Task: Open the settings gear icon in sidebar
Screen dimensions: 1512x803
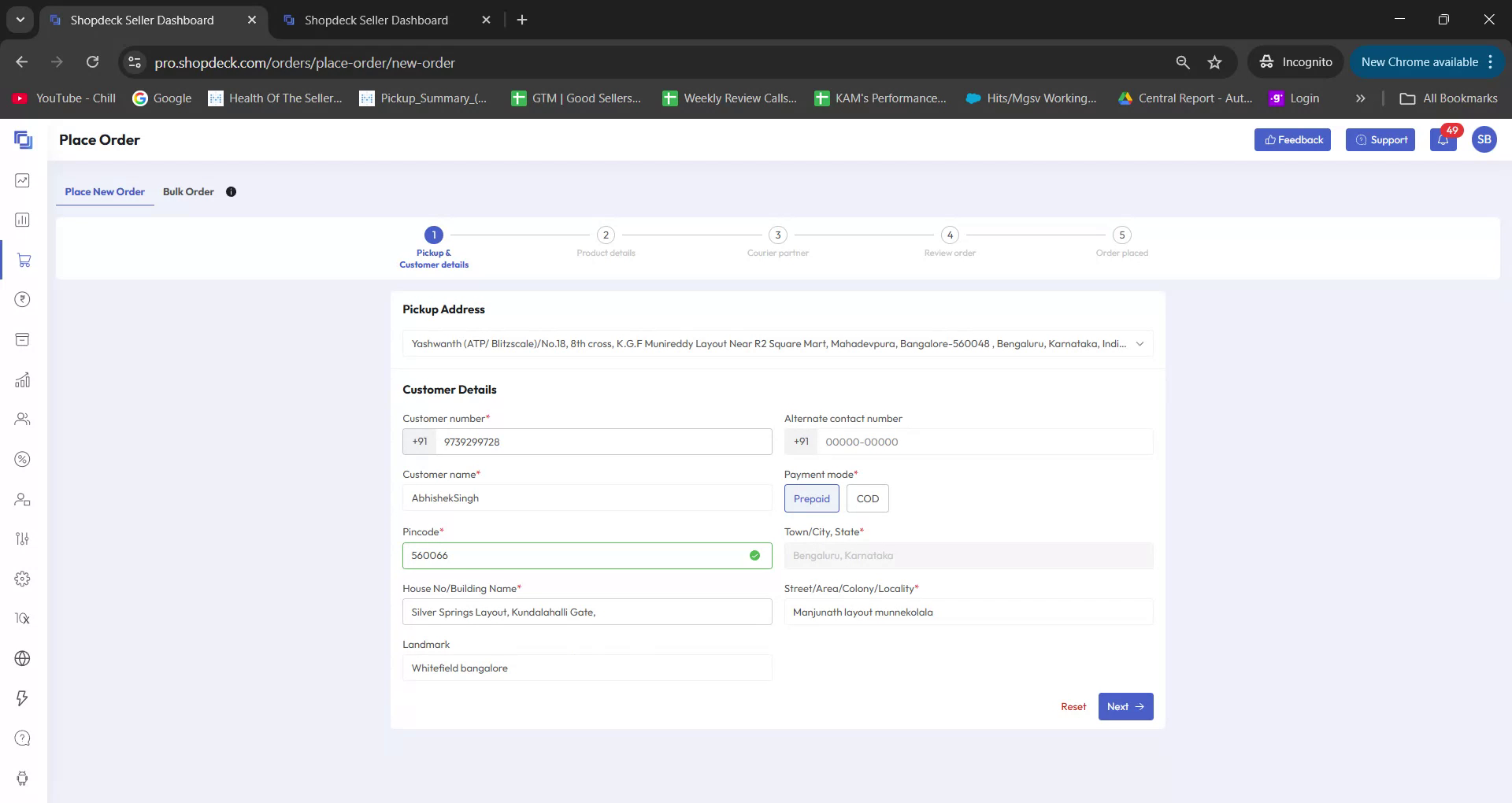Action: 22,579
